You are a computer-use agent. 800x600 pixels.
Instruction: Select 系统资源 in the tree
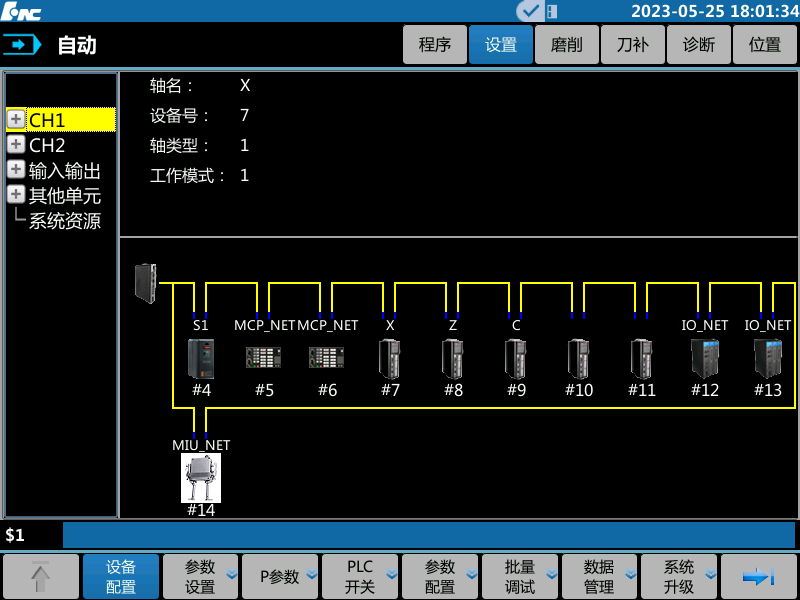pyautogui.click(x=65, y=221)
